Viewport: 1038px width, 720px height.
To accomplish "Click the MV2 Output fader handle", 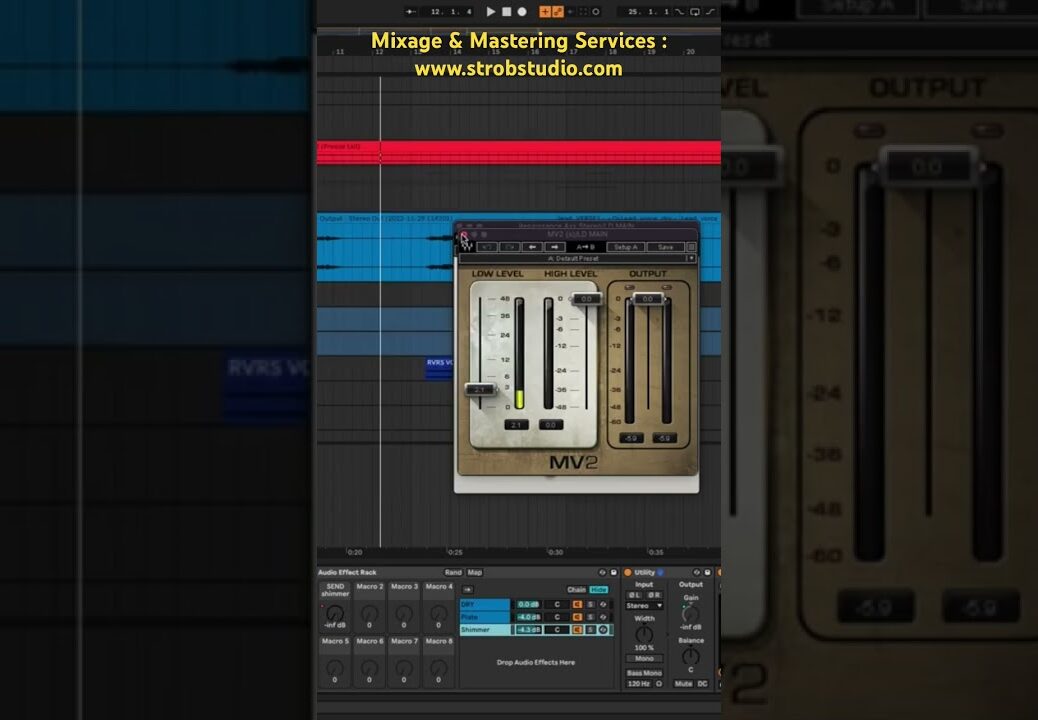I will [x=648, y=299].
